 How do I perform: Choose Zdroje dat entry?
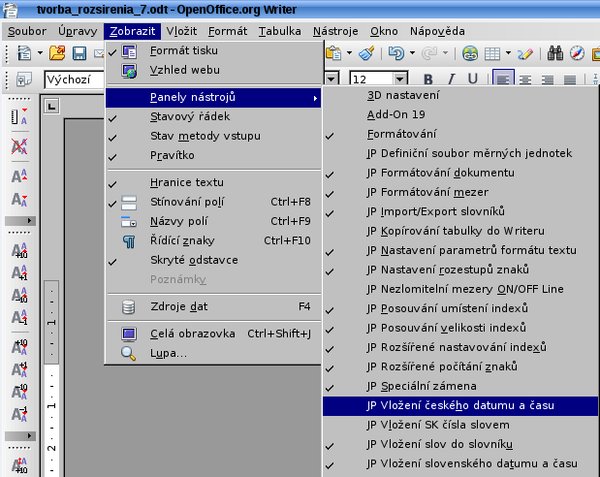pos(214,307)
